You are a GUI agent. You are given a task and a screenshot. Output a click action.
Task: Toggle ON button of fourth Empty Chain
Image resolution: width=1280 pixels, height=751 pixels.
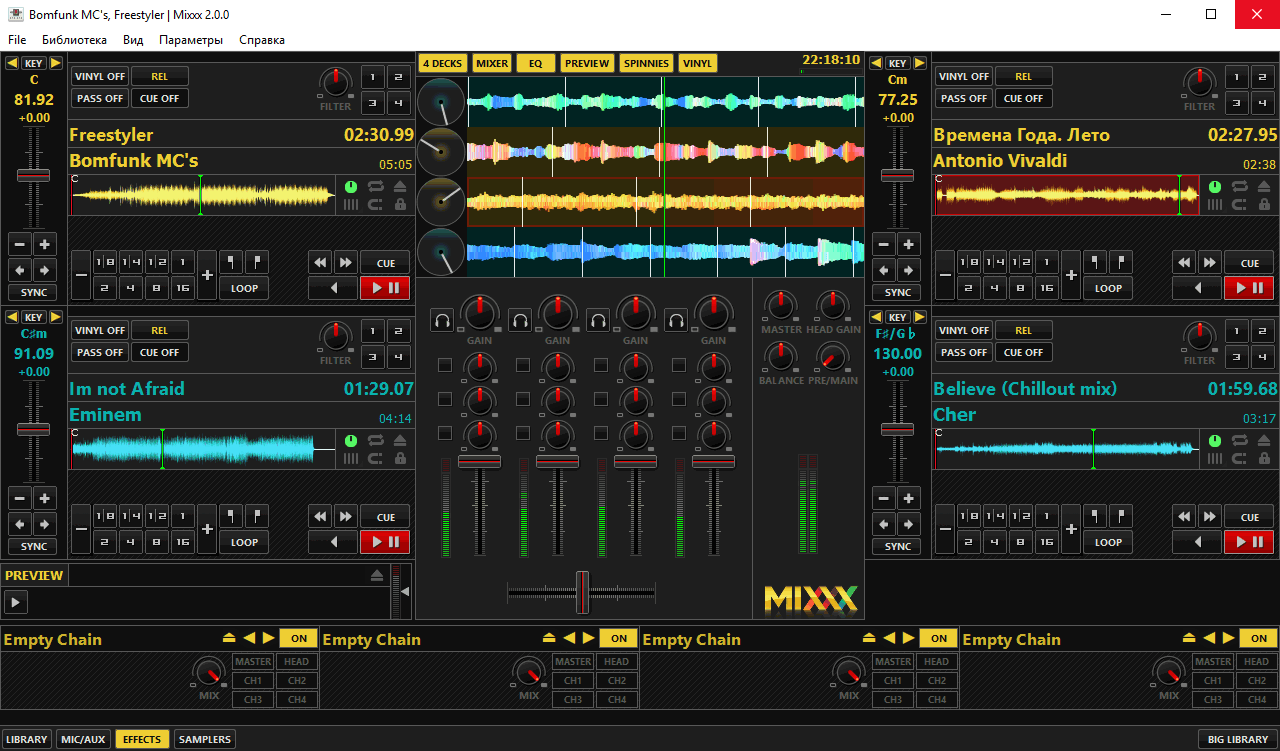click(x=1259, y=638)
